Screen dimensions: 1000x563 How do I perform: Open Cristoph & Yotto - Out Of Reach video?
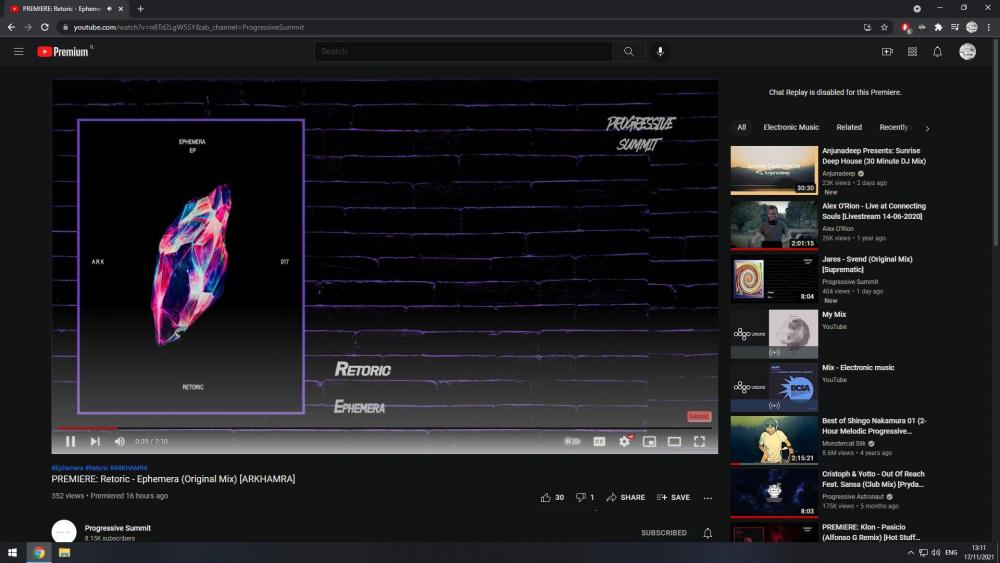click(873, 479)
